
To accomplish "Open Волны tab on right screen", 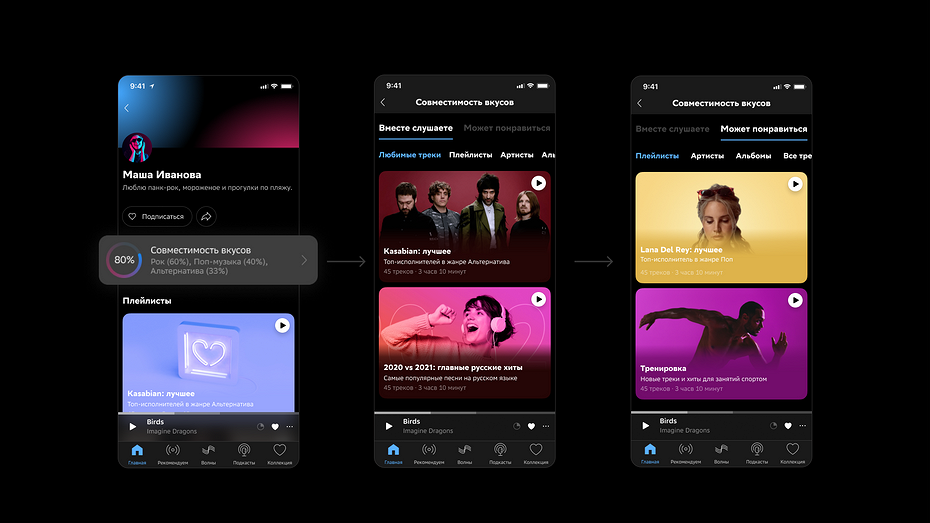I will 721,453.
